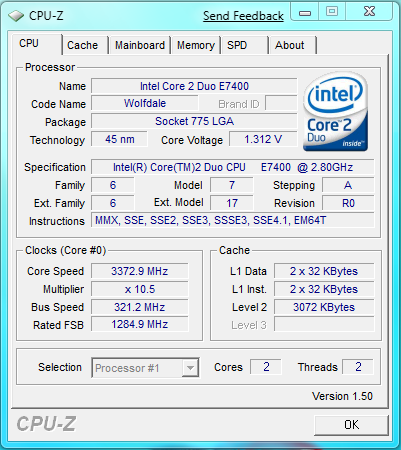Close the CPU-Z window
This screenshot has width=401, height=450.
[x=369, y=12]
